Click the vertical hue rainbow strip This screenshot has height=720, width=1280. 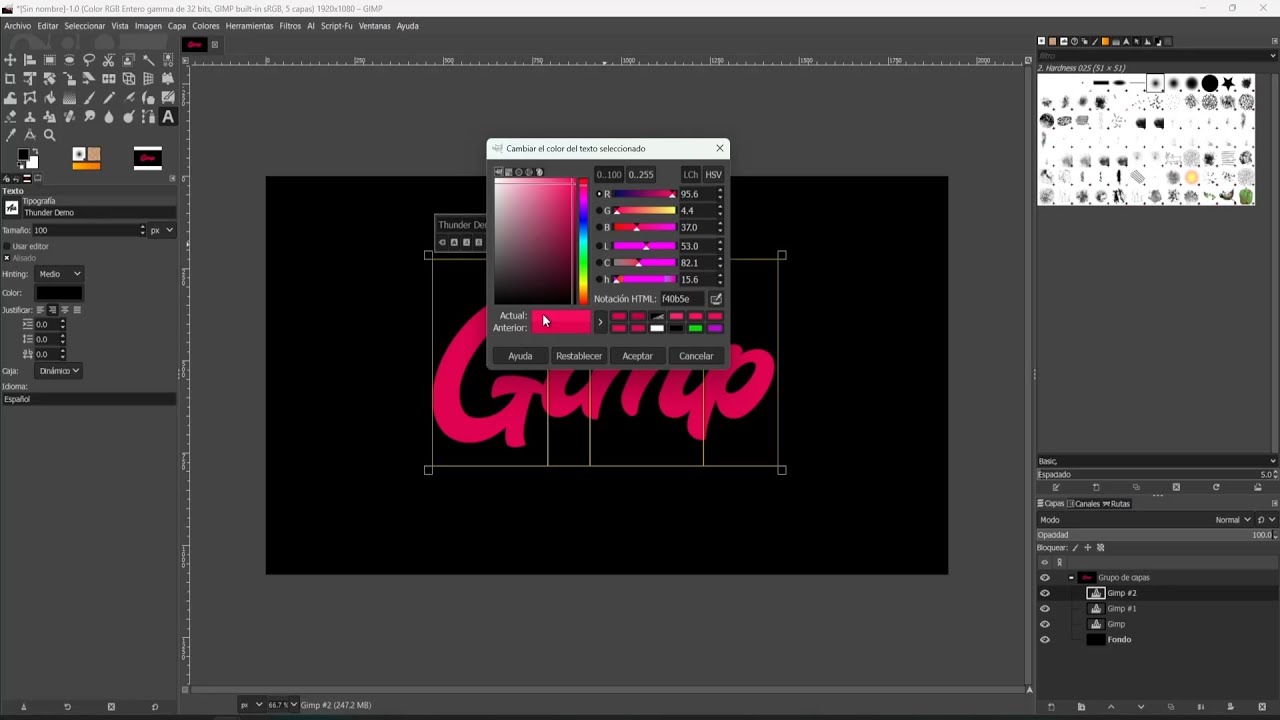(x=584, y=242)
